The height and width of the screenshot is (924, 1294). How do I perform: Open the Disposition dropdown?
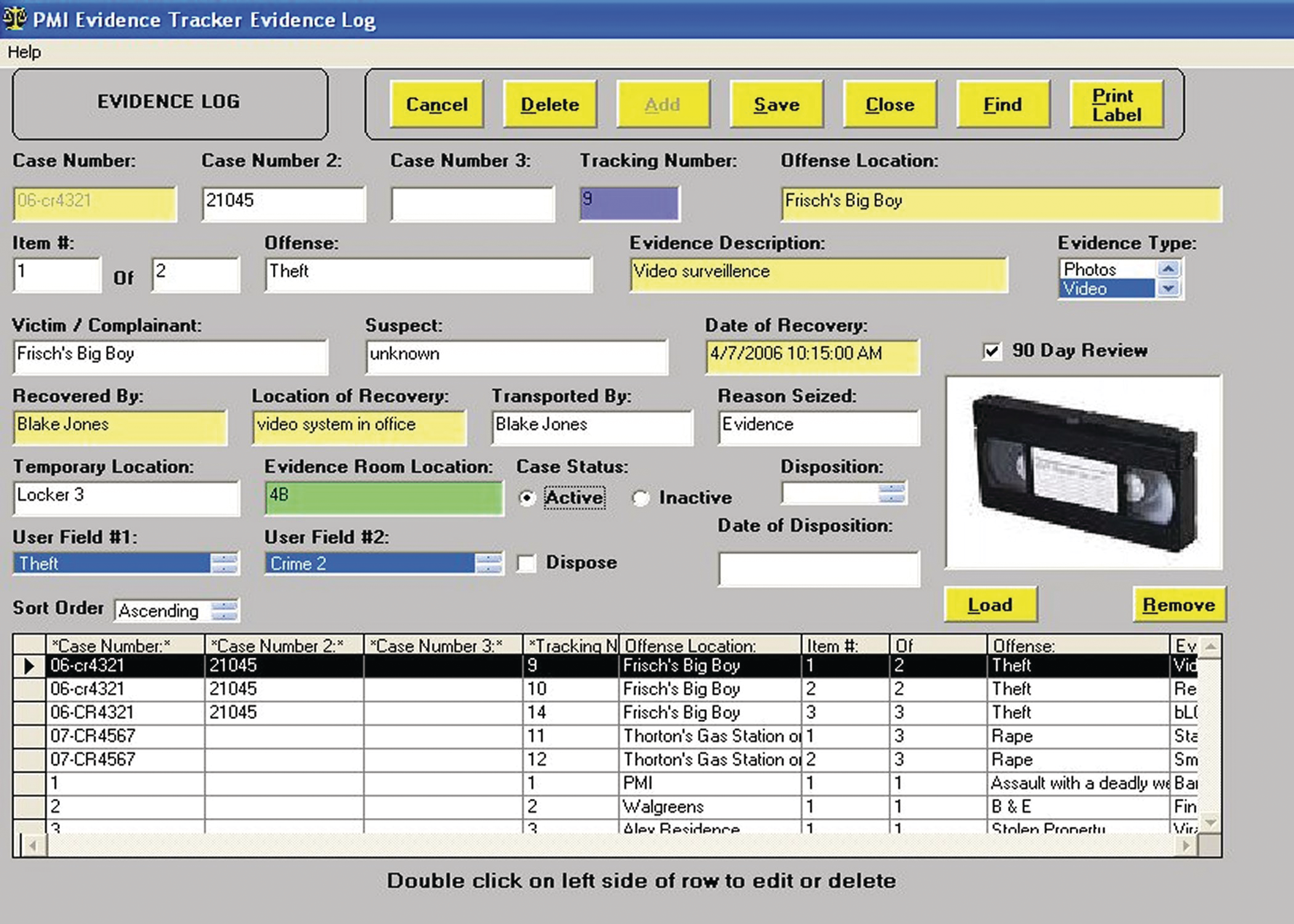pos(892,493)
